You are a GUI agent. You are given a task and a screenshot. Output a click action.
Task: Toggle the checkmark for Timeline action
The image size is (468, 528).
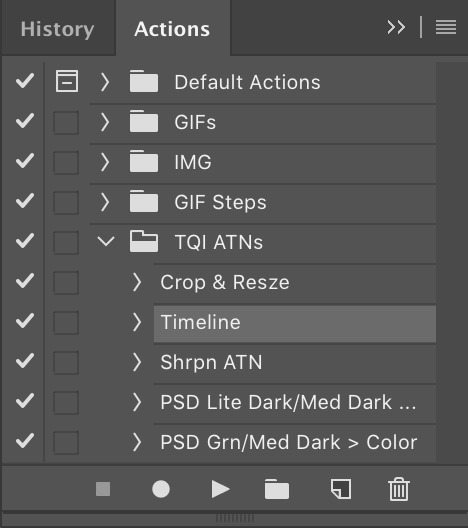[25, 321]
